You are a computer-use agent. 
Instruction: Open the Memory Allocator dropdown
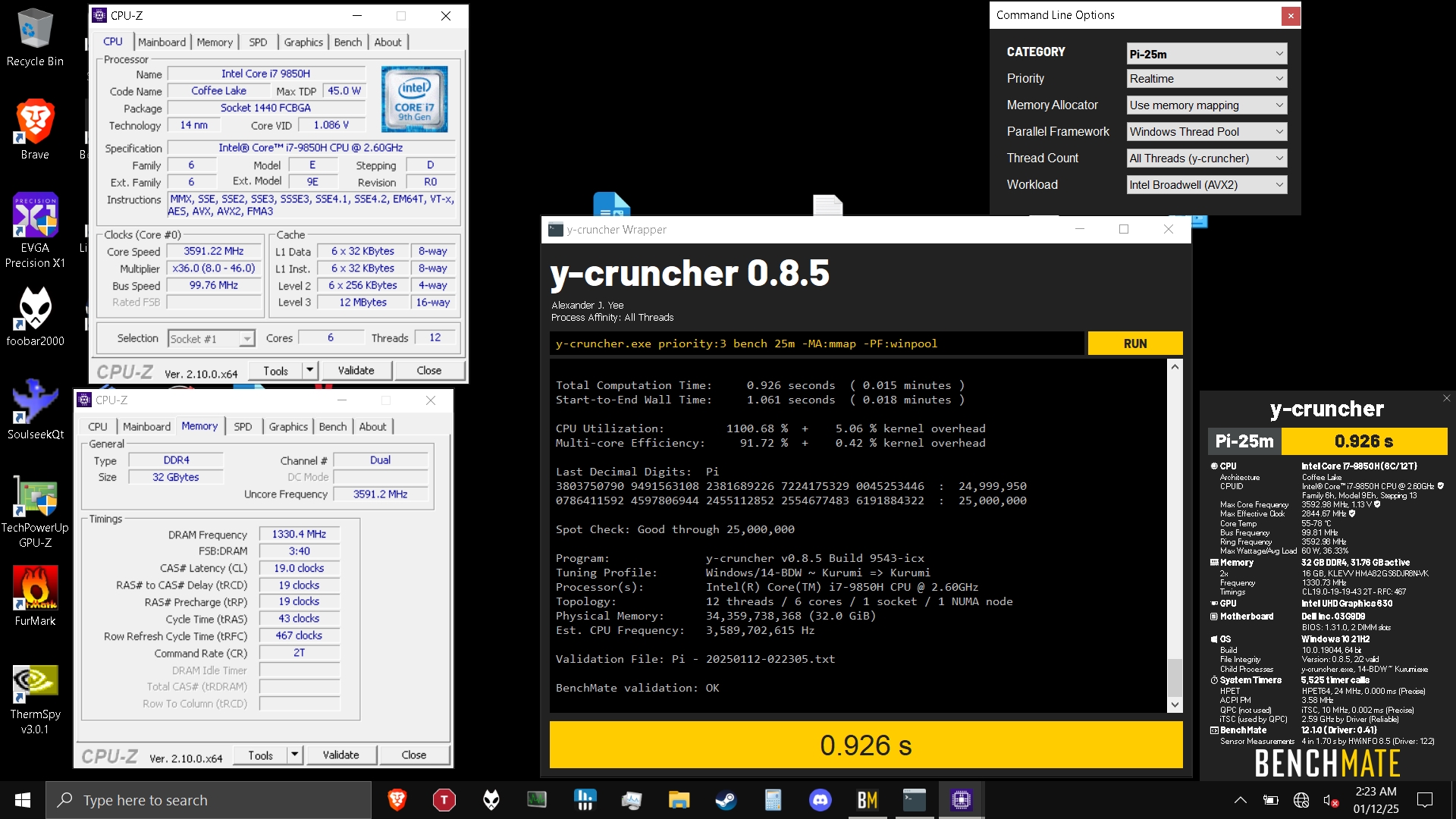[x=1207, y=105]
